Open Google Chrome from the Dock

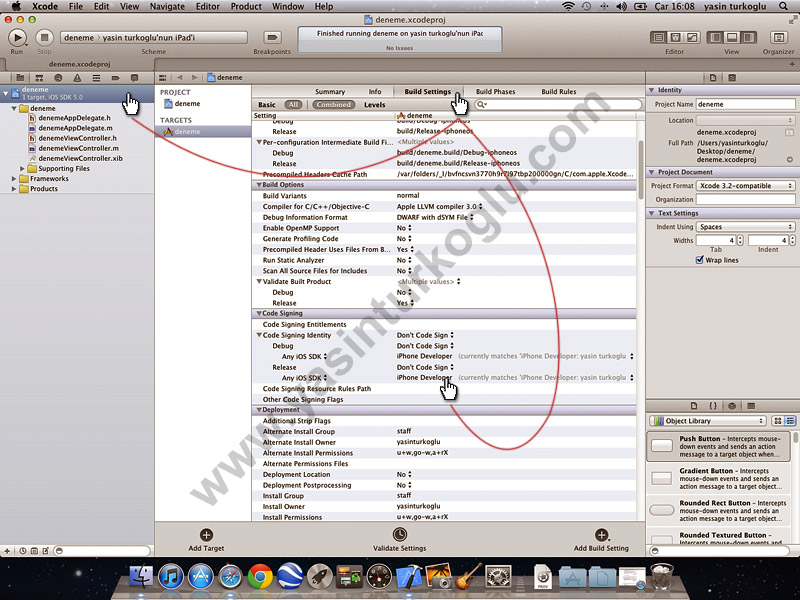[260, 577]
